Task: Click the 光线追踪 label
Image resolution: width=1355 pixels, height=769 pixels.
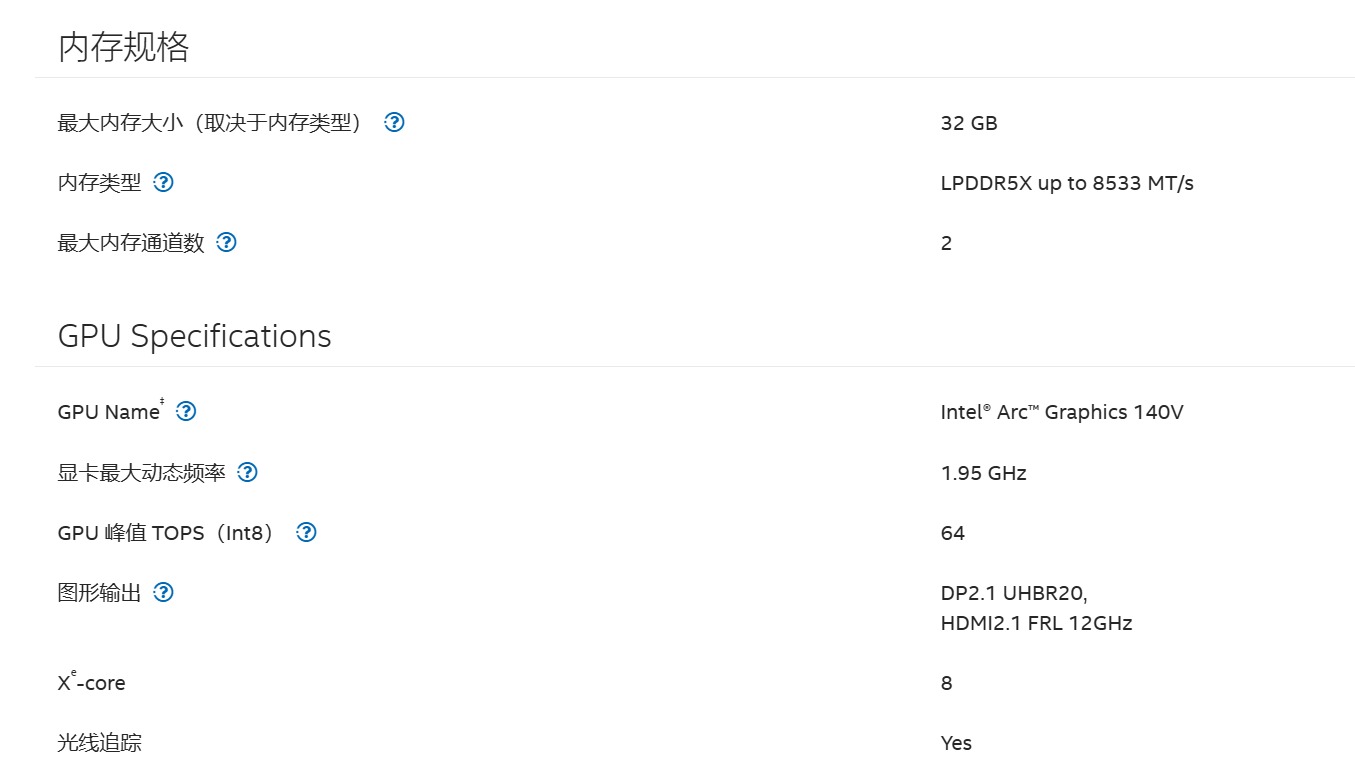Action: [x=99, y=744]
